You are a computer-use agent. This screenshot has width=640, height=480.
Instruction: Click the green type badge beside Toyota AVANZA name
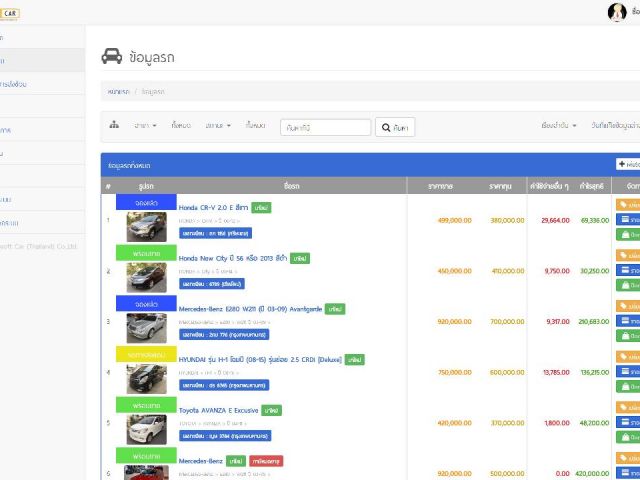coord(271,410)
